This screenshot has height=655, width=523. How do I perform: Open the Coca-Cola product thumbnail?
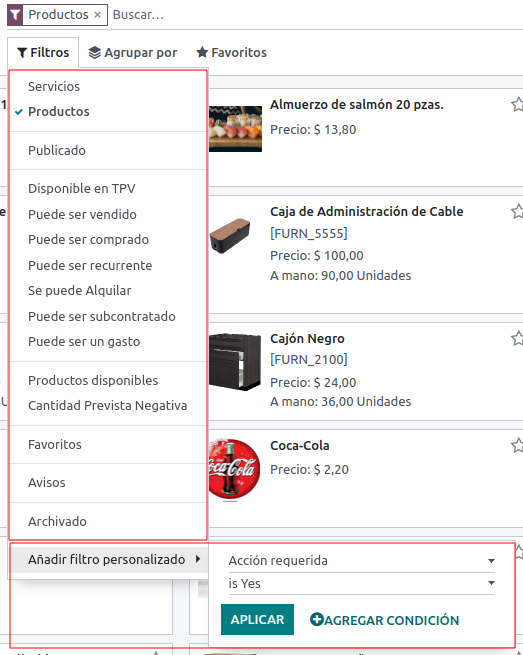234,469
